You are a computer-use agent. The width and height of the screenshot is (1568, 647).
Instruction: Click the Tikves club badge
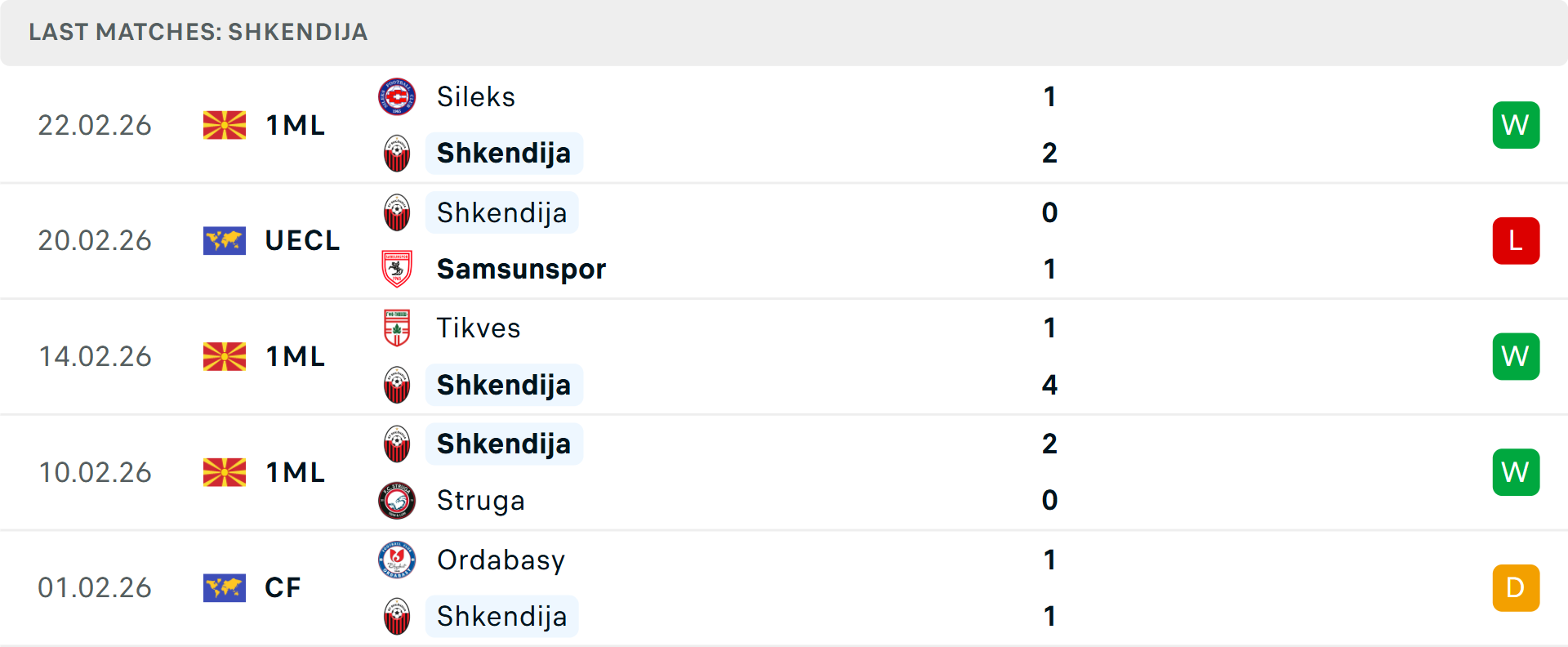pos(397,328)
